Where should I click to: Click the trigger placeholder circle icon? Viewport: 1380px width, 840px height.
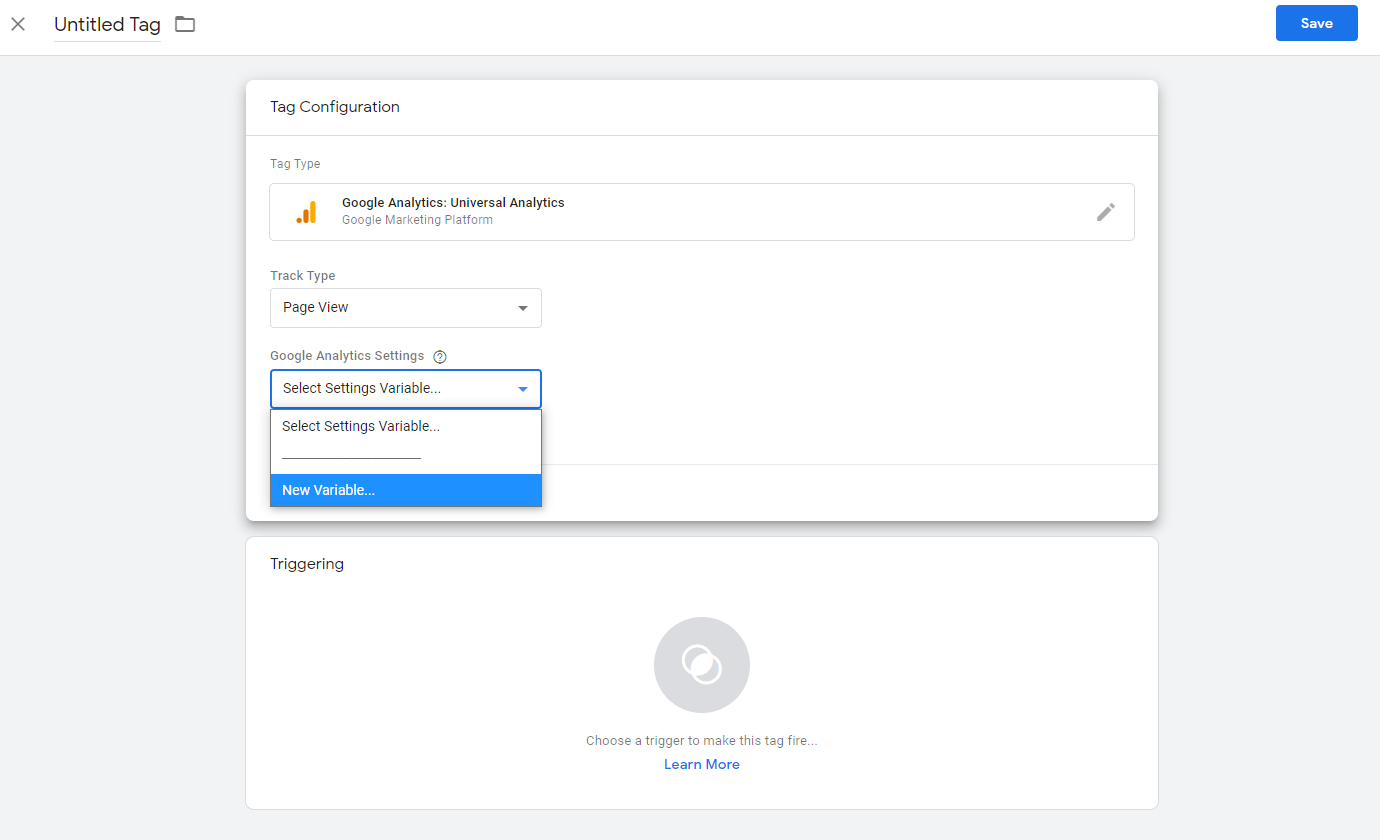pos(702,665)
